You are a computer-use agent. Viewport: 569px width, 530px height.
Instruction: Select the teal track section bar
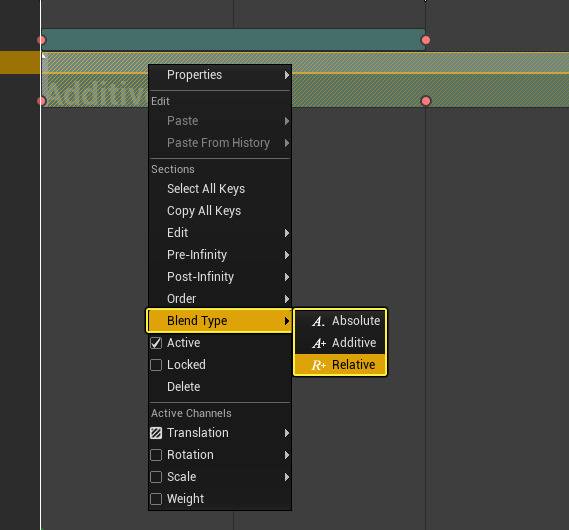point(233,40)
